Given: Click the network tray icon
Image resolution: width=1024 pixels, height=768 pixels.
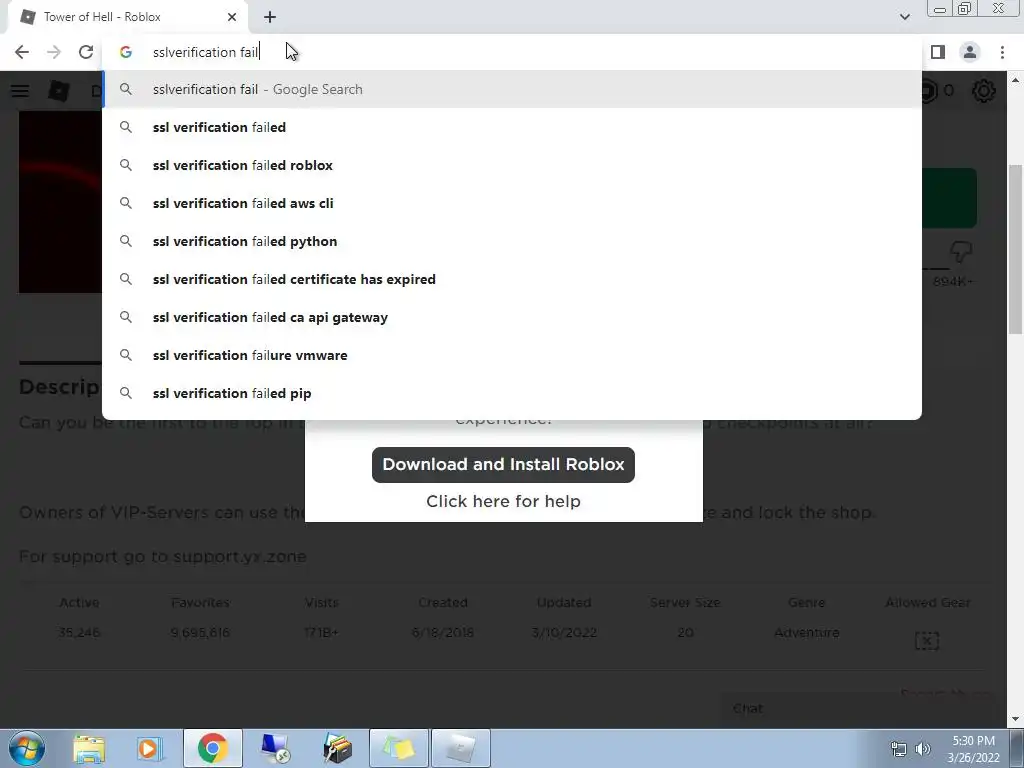Looking at the screenshot, I should pyautogui.click(x=899, y=749).
